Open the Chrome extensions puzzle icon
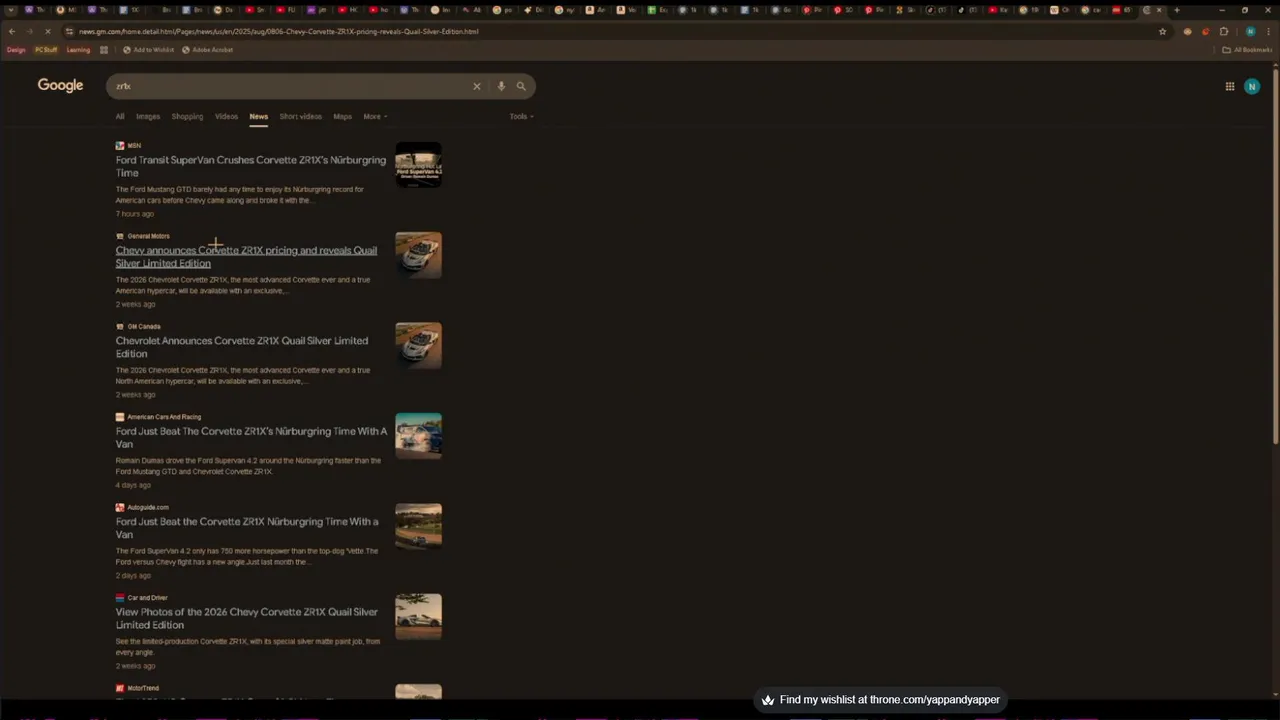The height and width of the screenshot is (720, 1280). [1223, 31]
